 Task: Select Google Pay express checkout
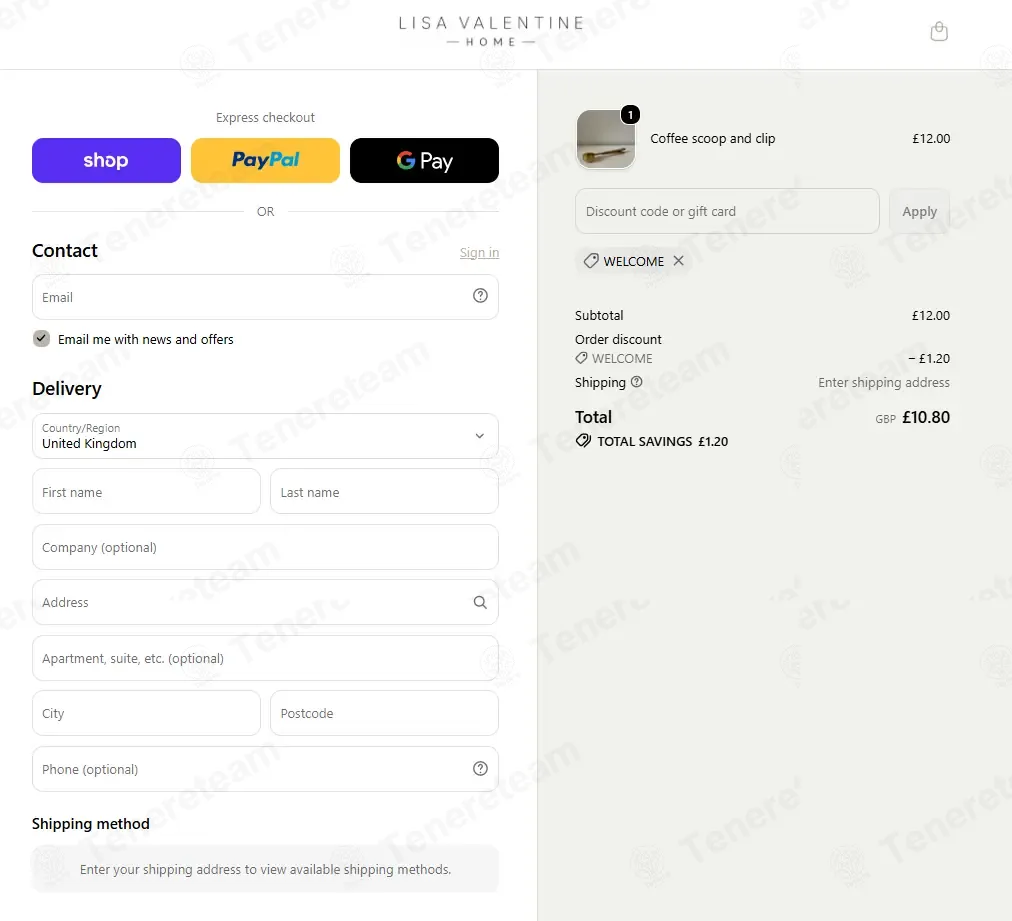(424, 160)
